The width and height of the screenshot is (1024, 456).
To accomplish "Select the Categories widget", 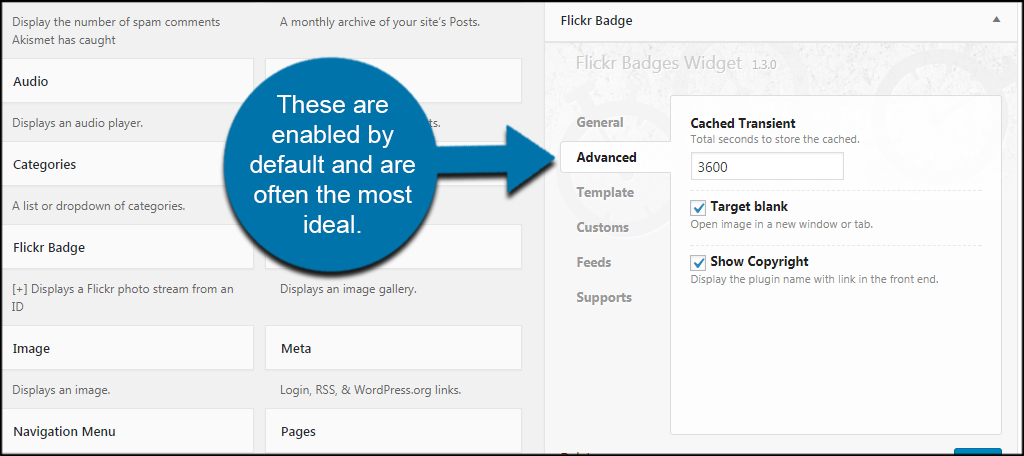I will tap(128, 164).
